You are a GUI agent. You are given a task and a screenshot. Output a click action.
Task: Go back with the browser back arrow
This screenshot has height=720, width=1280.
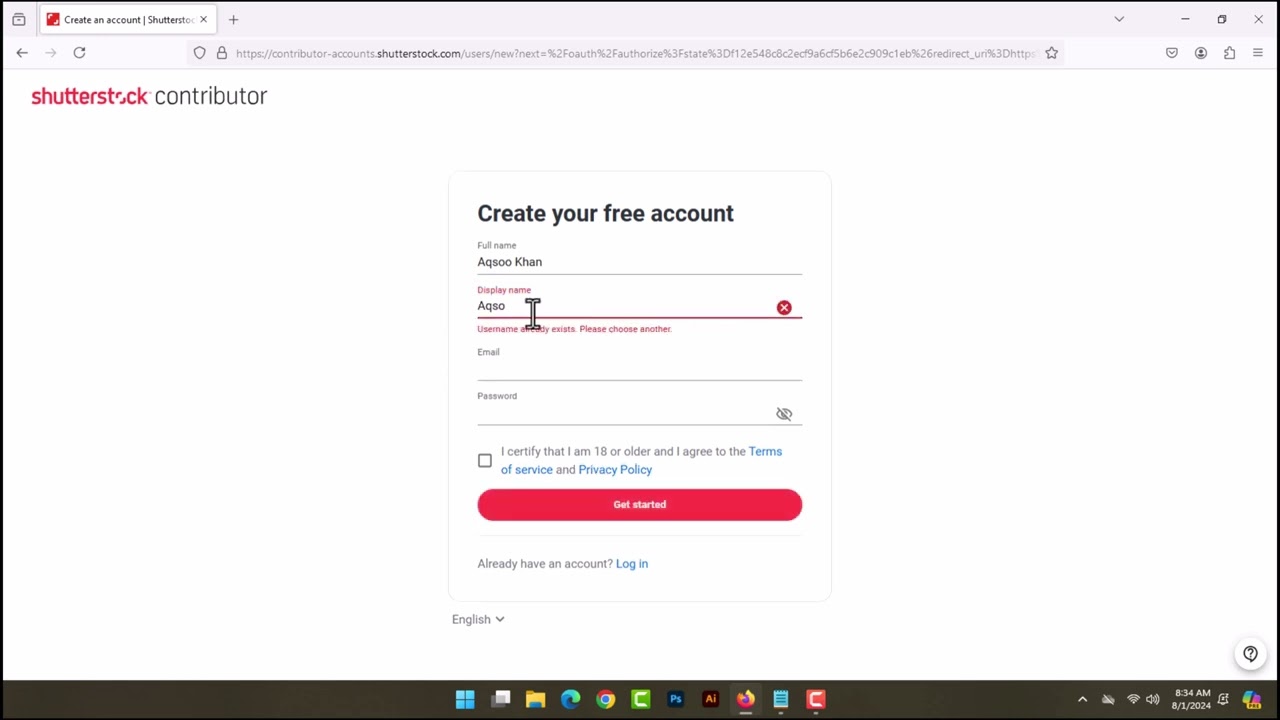(22, 53)
